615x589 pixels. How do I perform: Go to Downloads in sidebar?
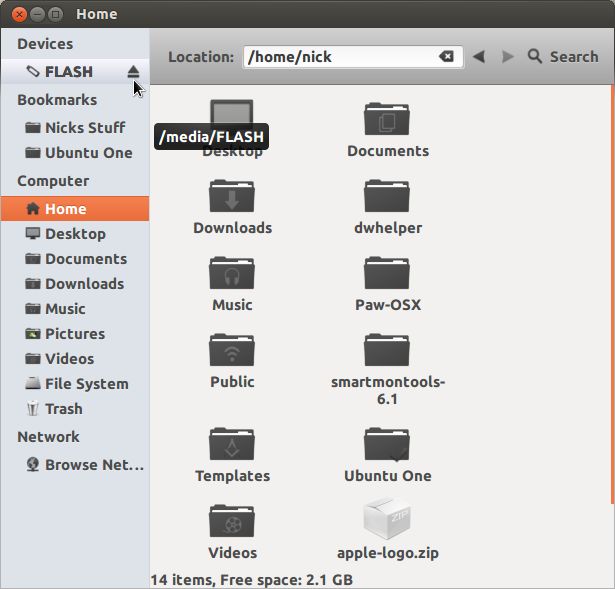(75, 284)
